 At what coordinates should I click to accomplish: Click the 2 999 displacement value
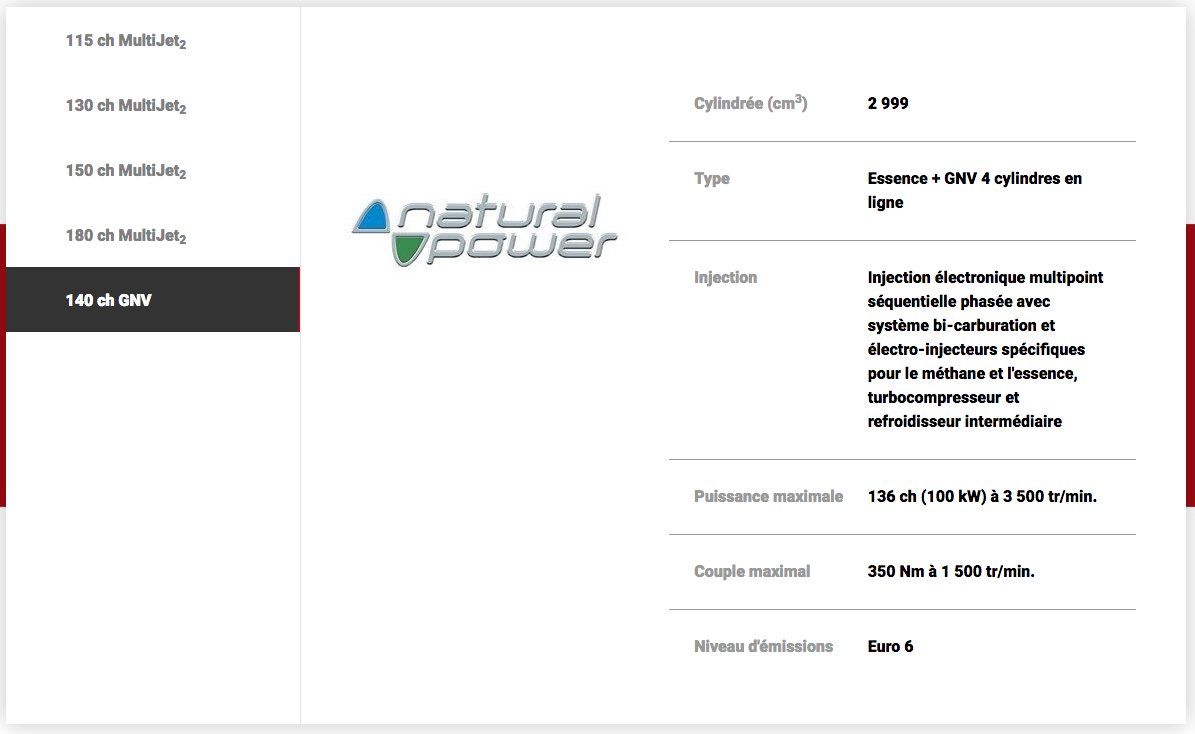(888, 104)
